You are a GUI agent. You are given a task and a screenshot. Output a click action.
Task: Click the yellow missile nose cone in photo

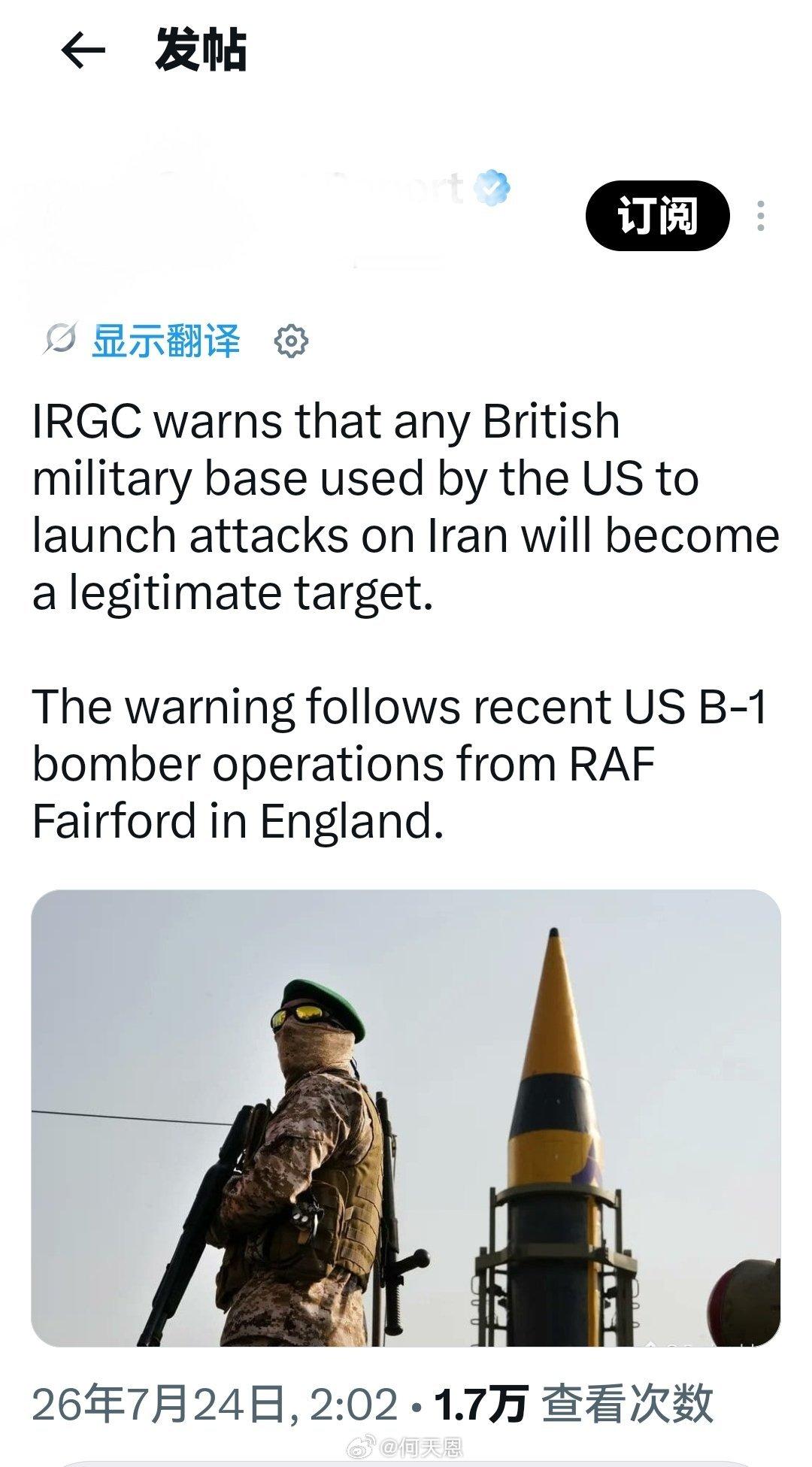click(556, 1008)
